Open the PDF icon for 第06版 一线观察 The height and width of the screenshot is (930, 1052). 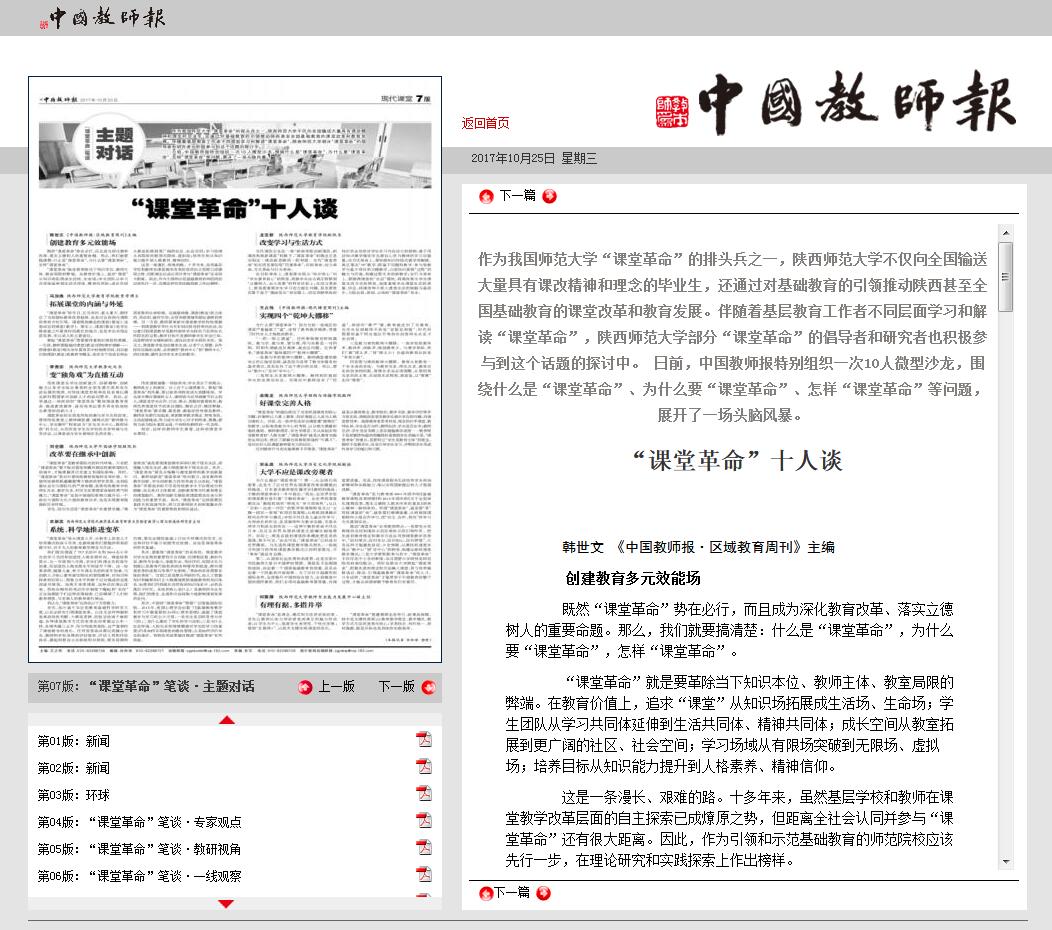click(424, 874)
